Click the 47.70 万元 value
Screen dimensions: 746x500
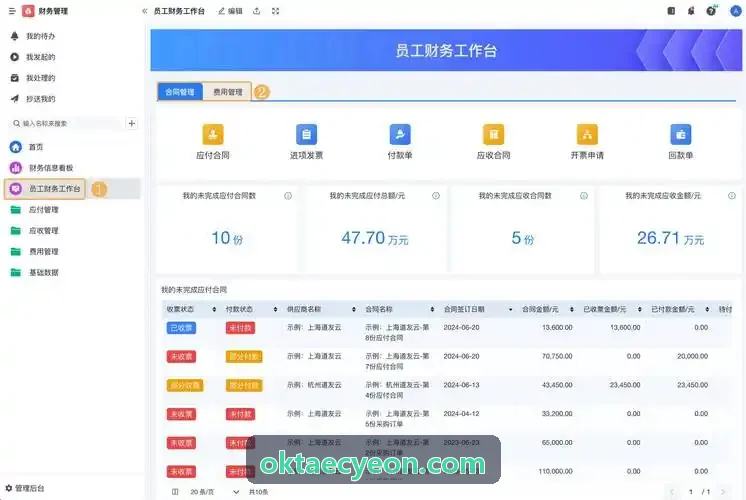[x=375, y=238]
